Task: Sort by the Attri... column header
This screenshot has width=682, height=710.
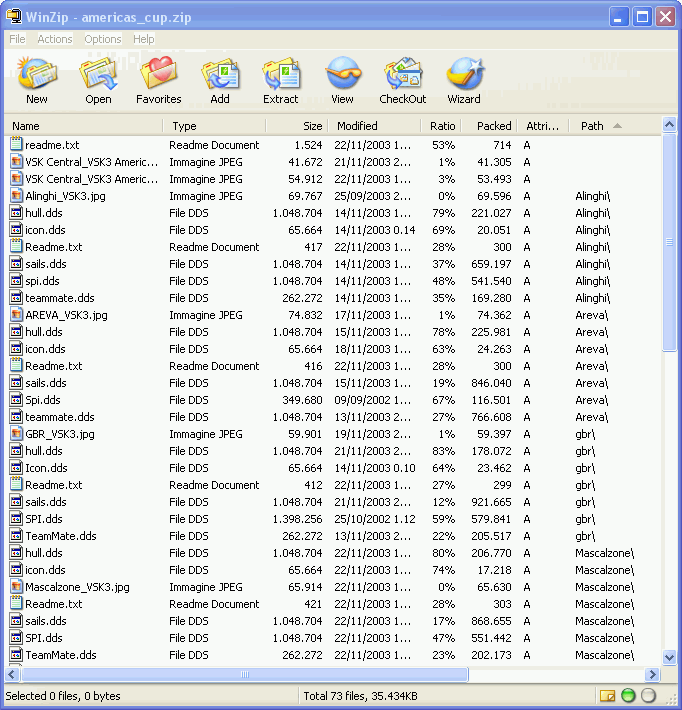Action: [543, 126]
